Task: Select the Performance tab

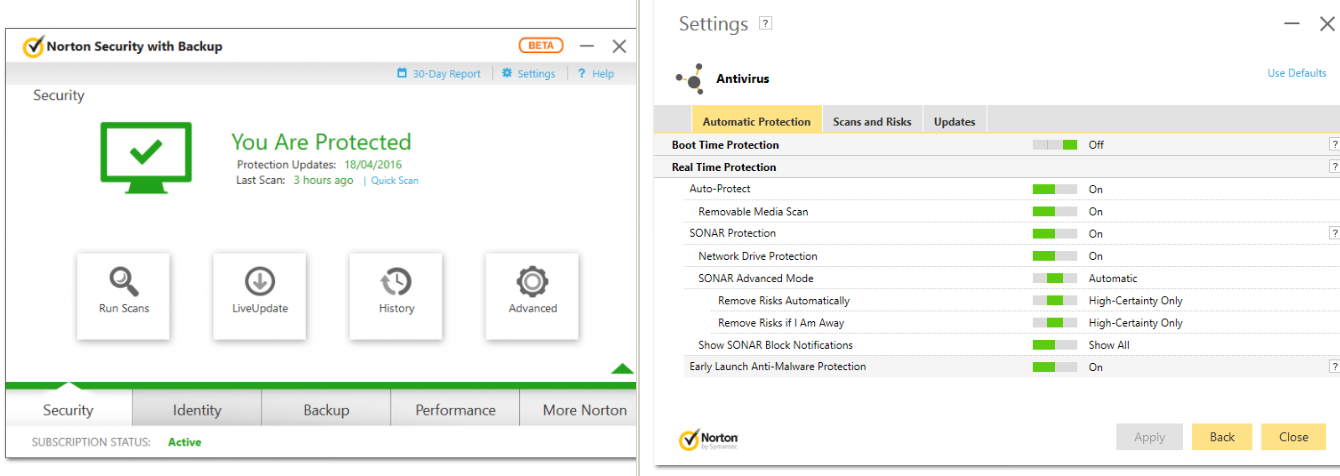Action: [x=455, y=409]
